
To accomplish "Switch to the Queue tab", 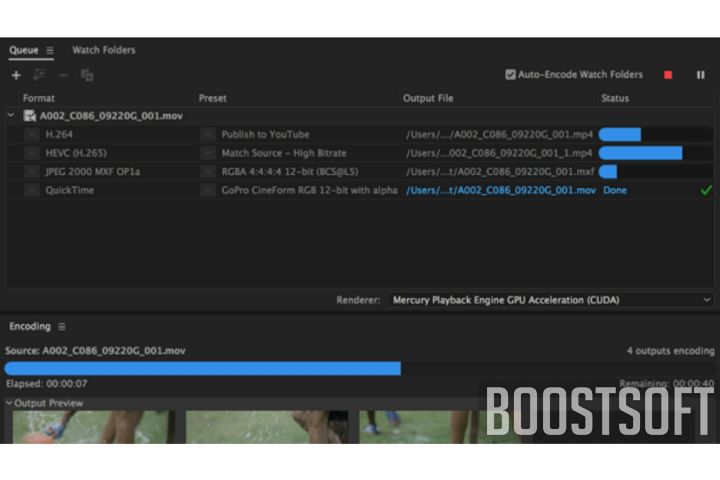I will pos(23,50).
